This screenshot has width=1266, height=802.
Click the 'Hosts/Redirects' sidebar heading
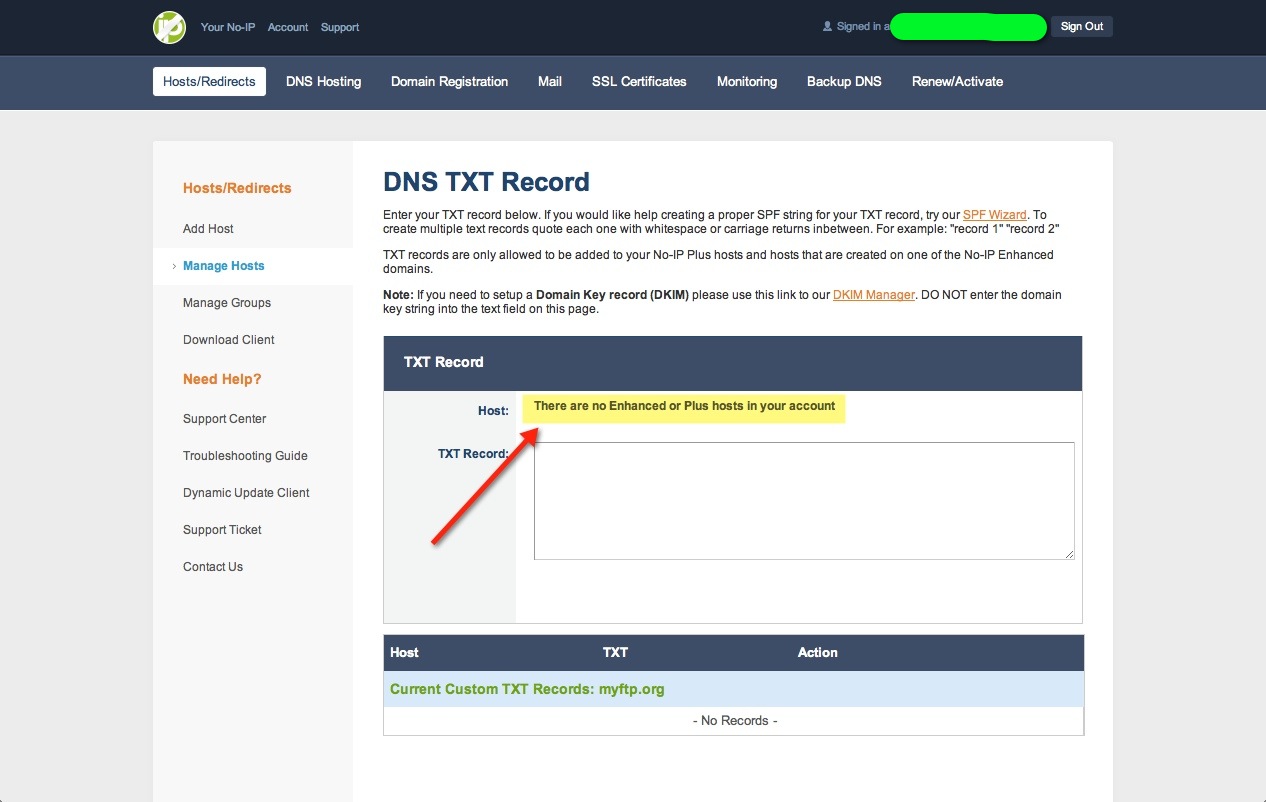click(237, 188)
